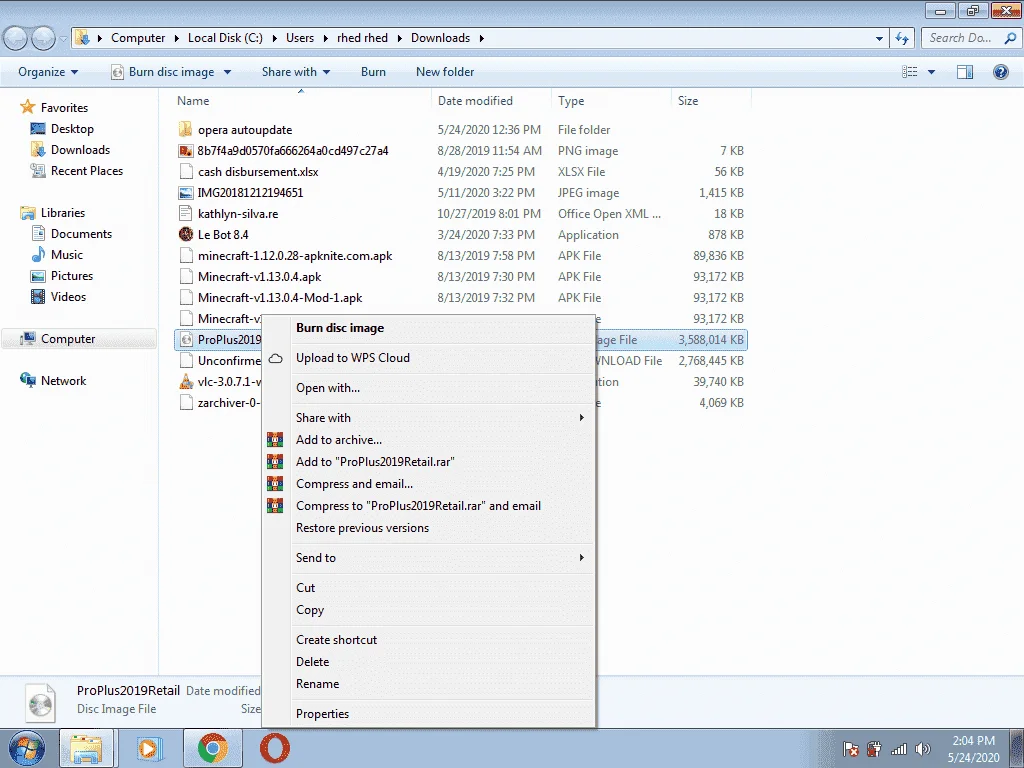Click the New folder button
1024x768 pixels.
coord(445,72)
